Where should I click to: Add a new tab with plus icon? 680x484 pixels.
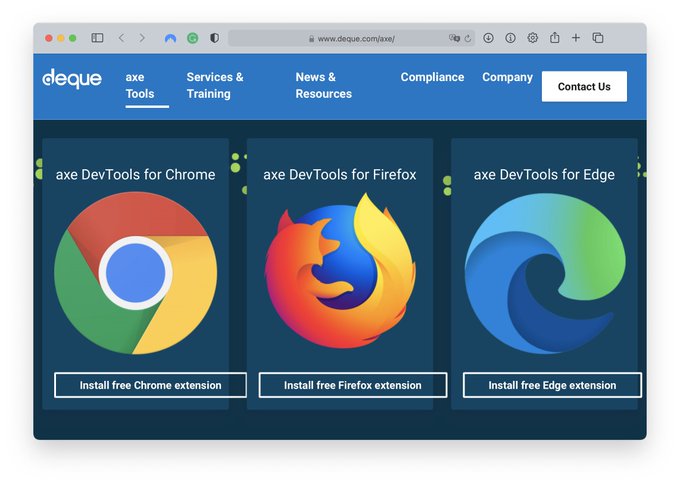pyautogui.click(x=576, y=38)
